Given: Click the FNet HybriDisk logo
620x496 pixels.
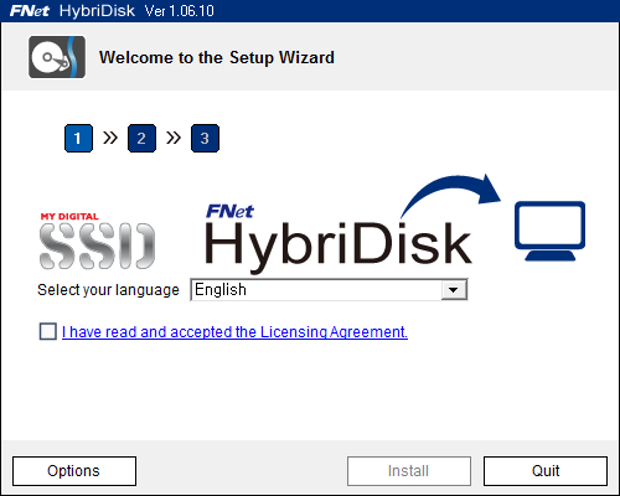Looking at the screenshot, I should [x=338, y=239].
